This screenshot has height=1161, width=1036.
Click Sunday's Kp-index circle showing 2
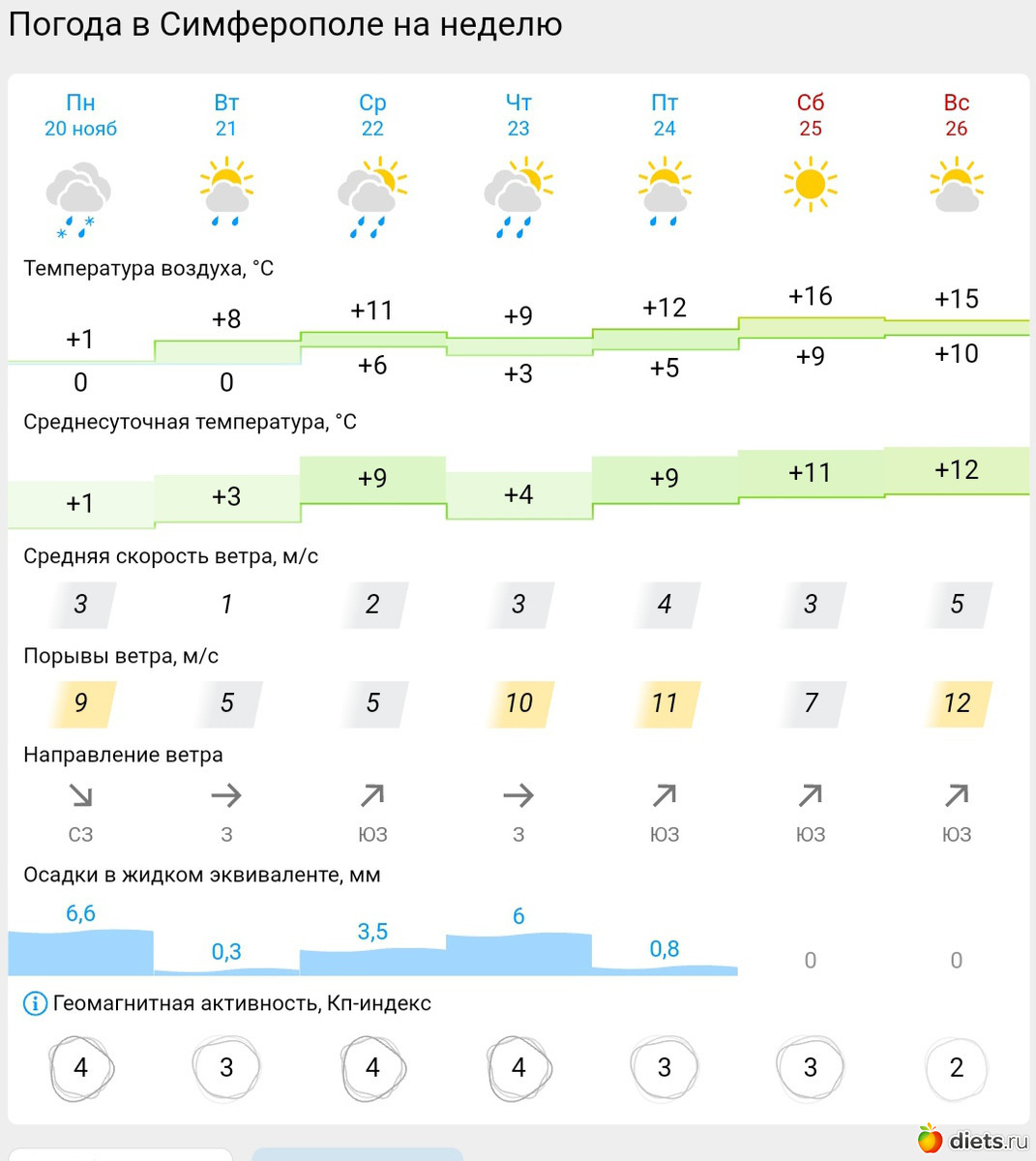956,1067
